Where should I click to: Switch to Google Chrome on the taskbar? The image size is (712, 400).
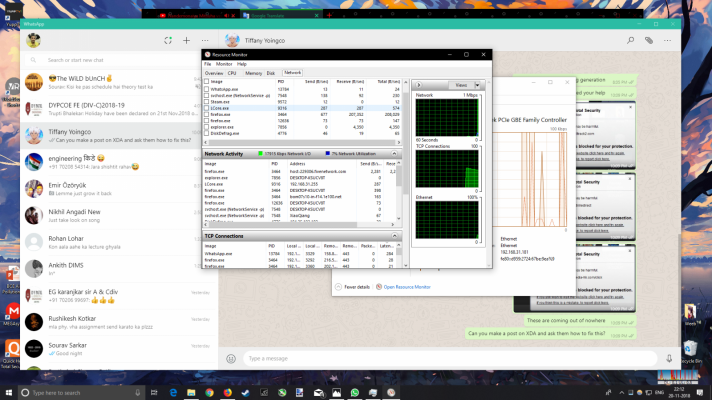click(209, 393)
